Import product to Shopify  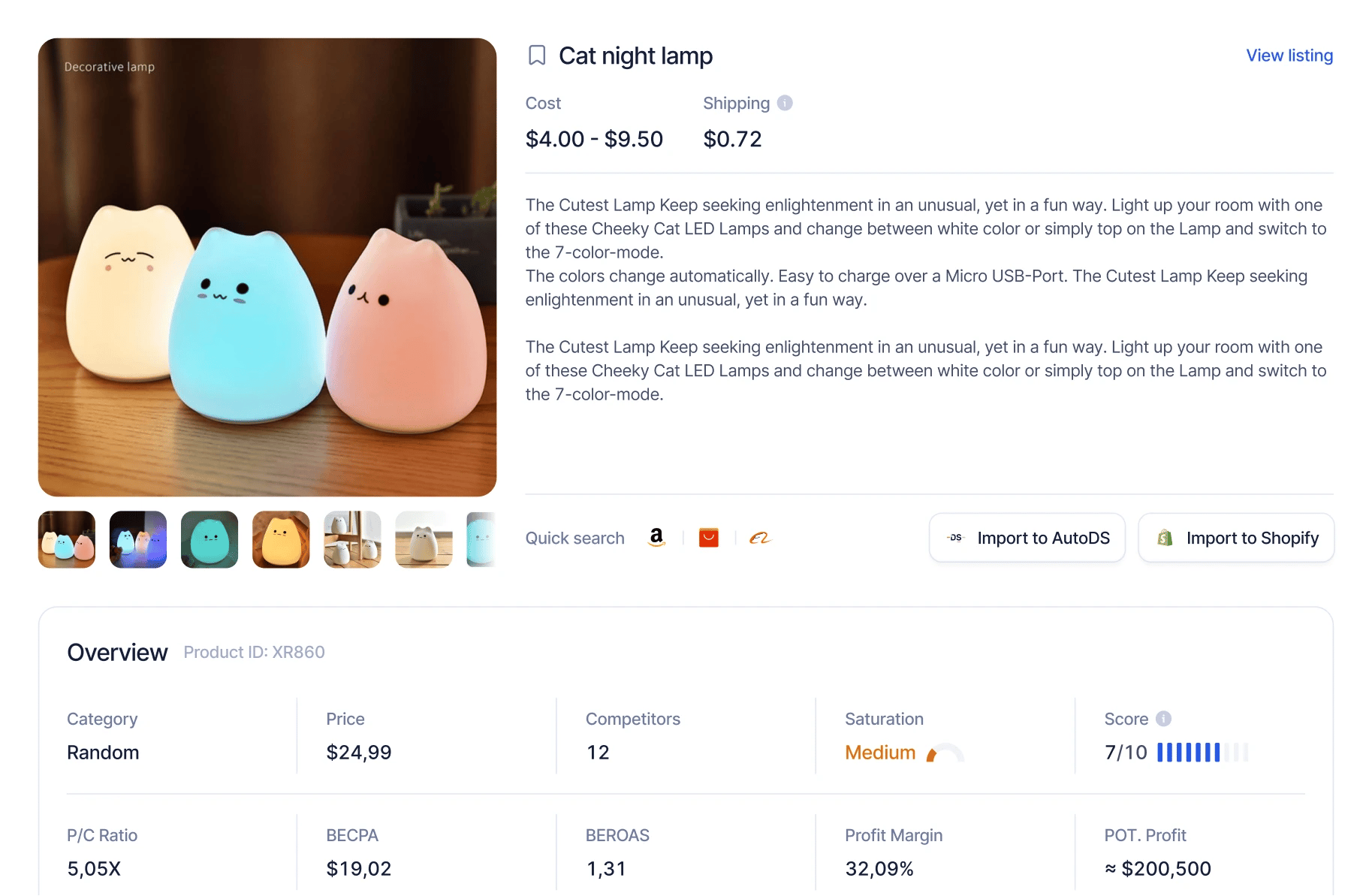(x=1235, y=538)
